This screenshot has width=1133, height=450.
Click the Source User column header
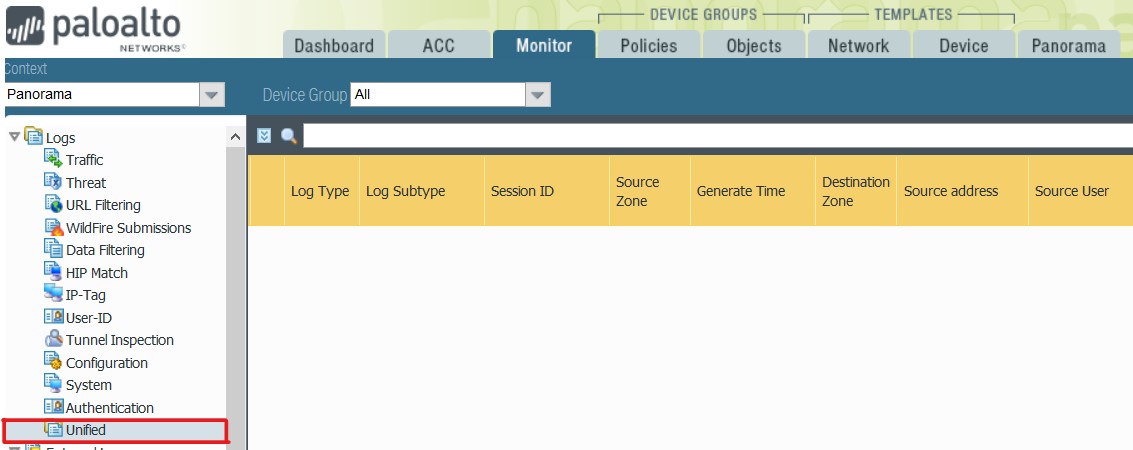click(1081, 191)
